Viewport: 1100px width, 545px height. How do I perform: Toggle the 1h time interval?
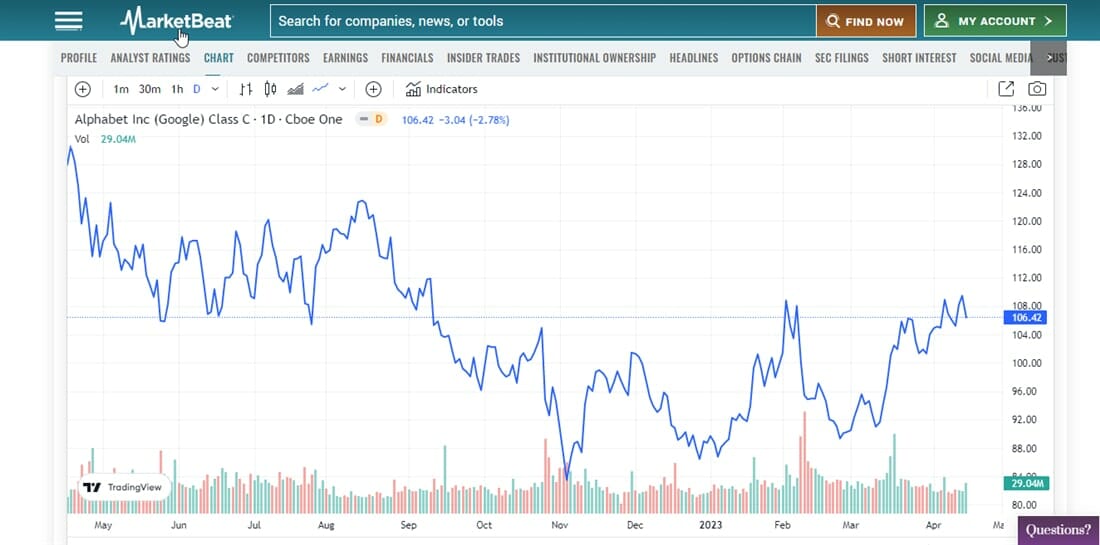click(x=177, y=89)
